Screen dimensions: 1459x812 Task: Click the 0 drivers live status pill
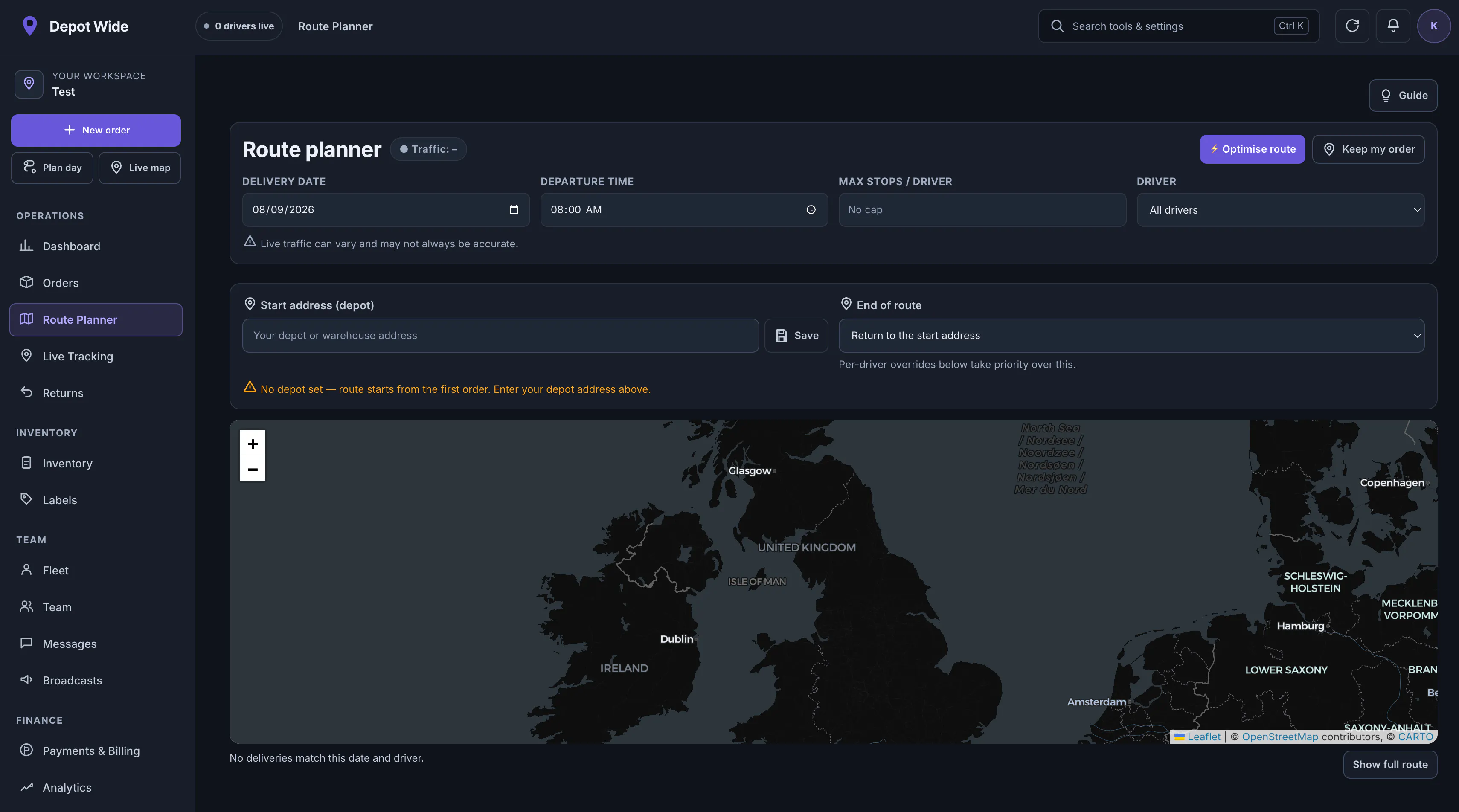pyautogui.click(x=239, y=26)
